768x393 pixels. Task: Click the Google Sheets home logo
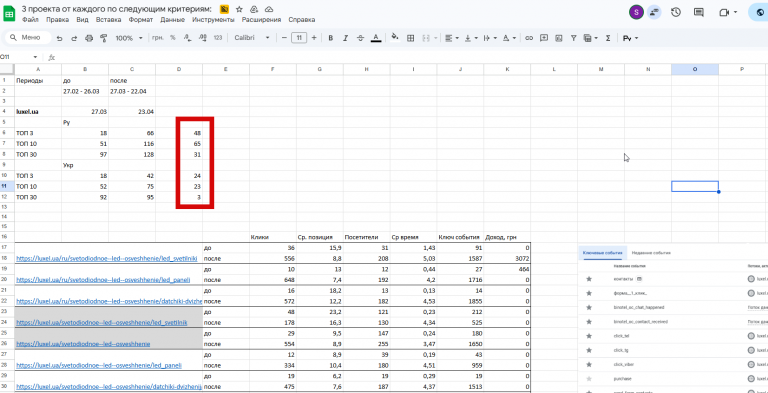(9, 14)
